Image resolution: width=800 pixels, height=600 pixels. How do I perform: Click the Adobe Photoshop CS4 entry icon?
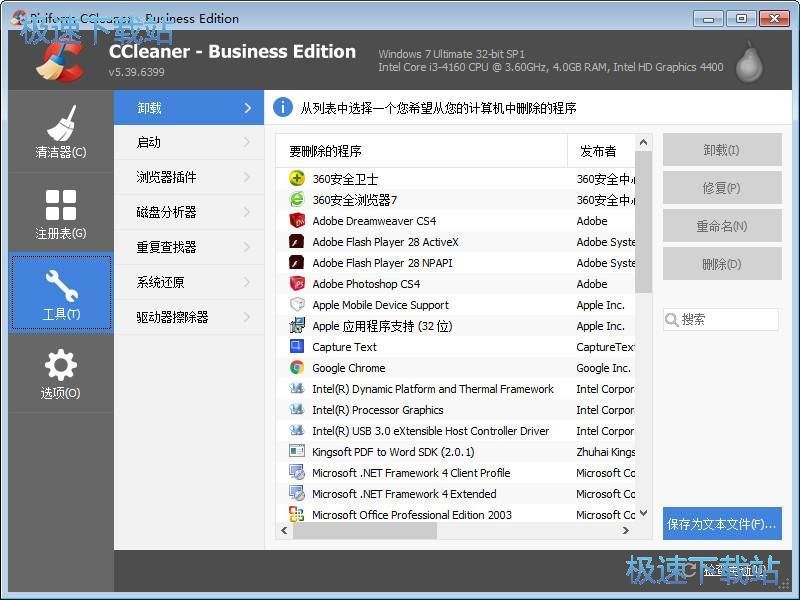click(297, 284)
